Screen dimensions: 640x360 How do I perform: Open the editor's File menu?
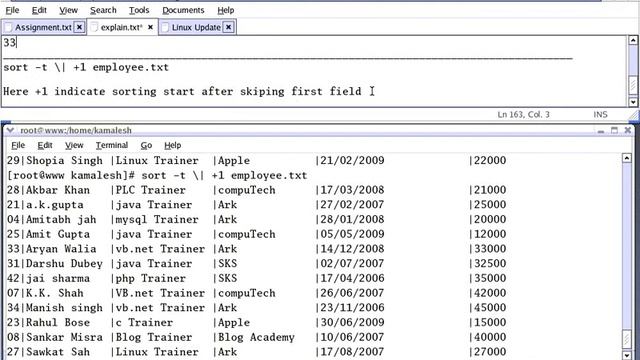coord(12,10)
